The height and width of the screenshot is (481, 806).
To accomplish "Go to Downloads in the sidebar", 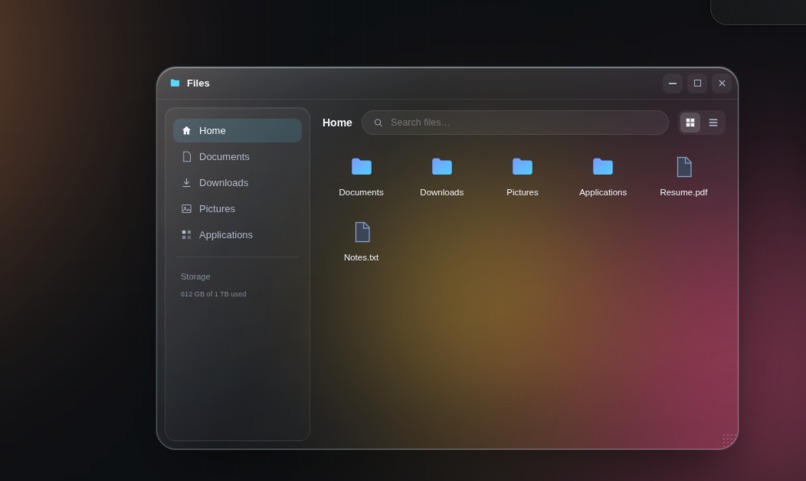I will pos(237,182).
